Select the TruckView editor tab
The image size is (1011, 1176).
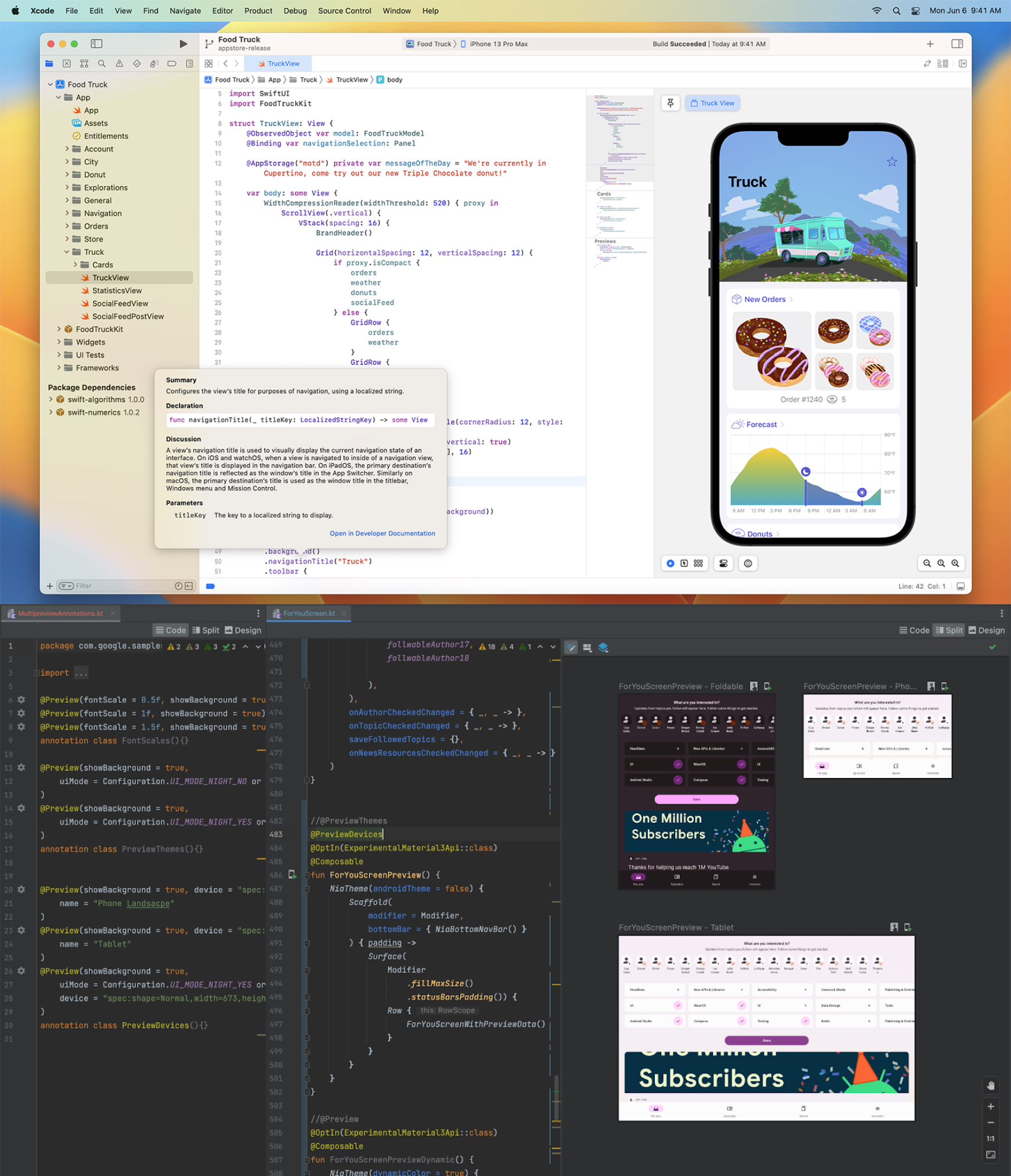pyautogui.click(x=278, y=64)
